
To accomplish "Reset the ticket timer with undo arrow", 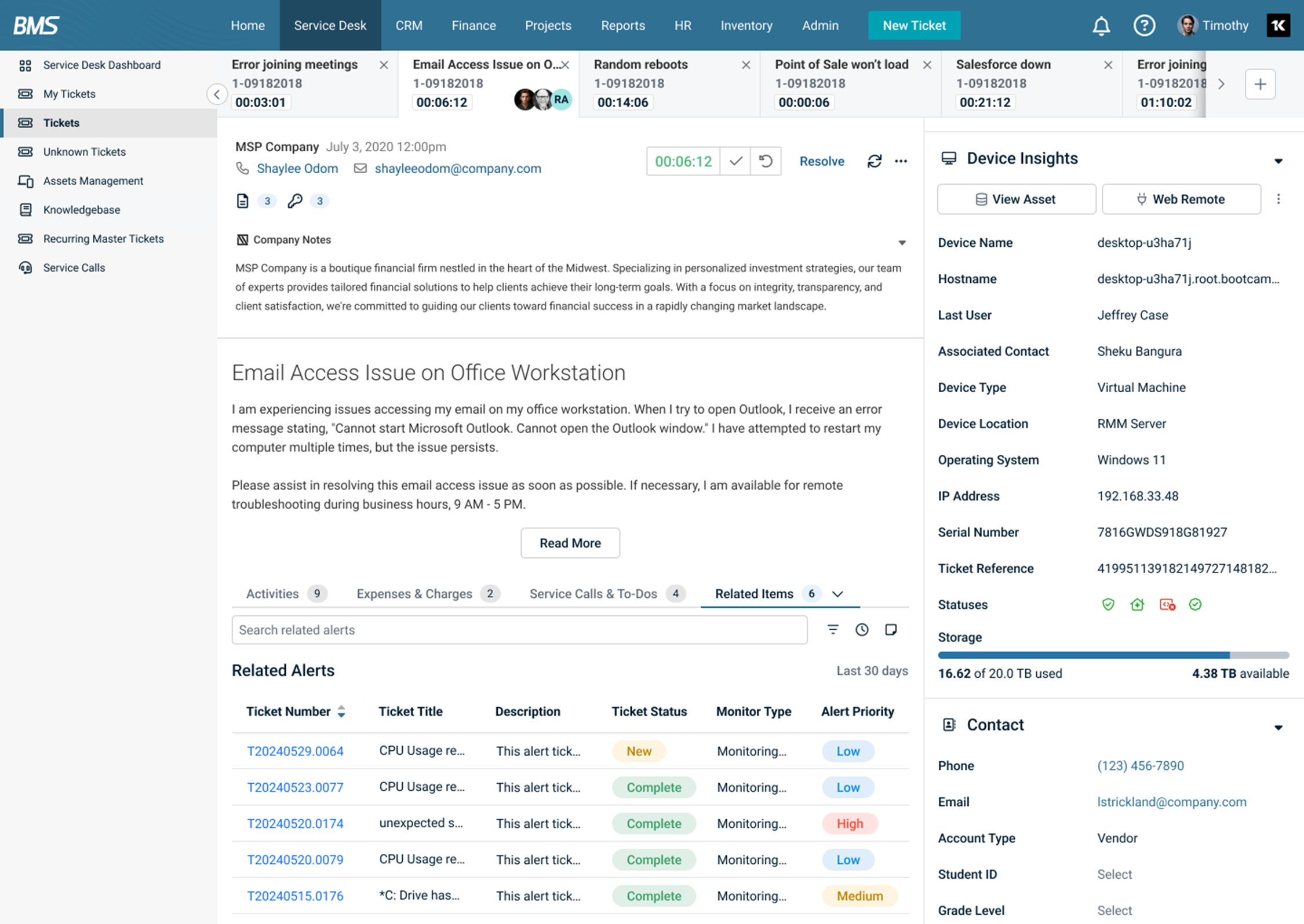I will [x=766, y=161].
